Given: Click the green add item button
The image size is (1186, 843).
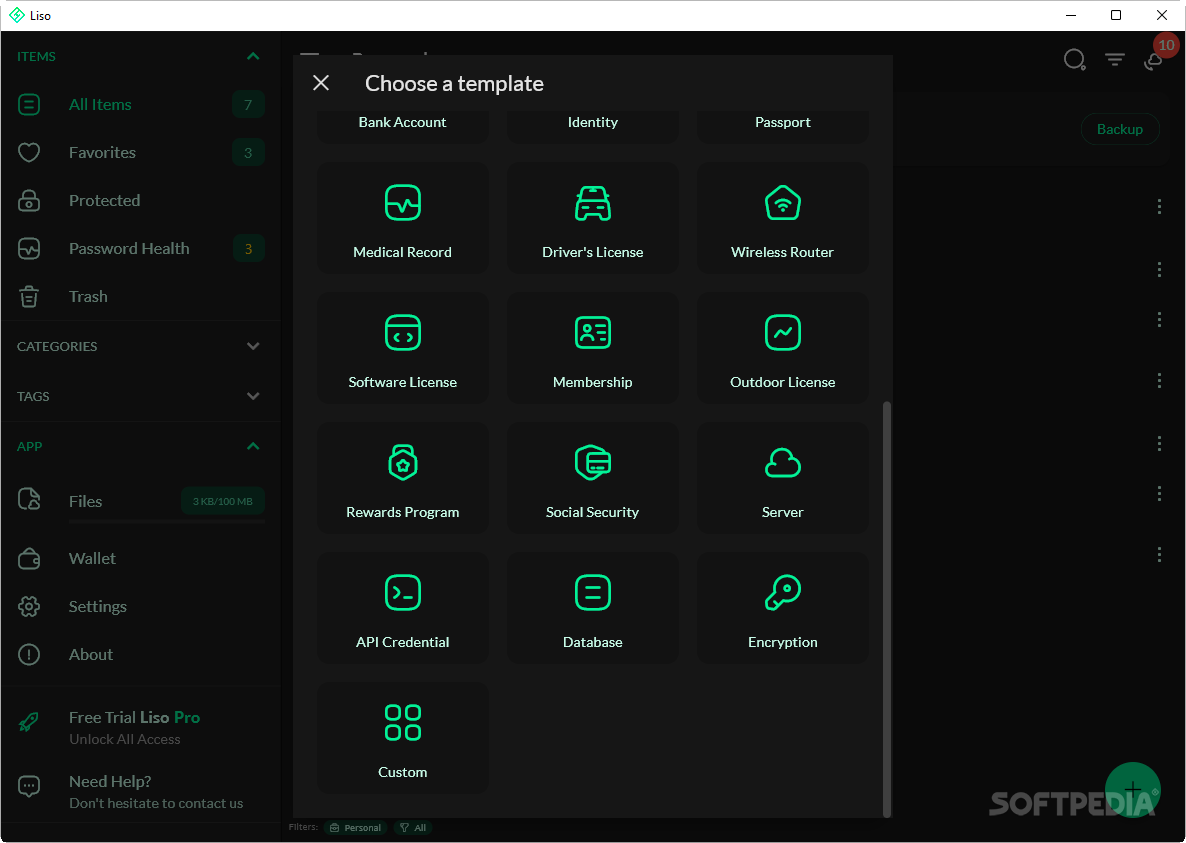Looking at the screenshot, I should click(1132, 790).
